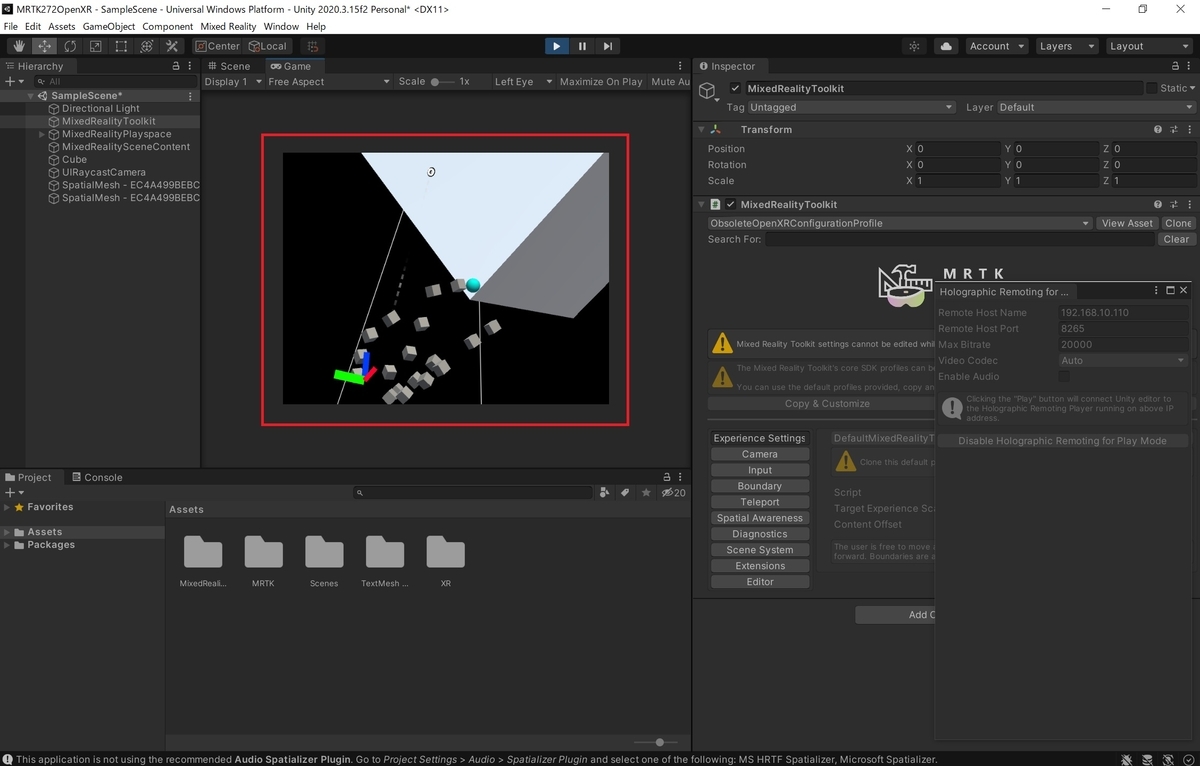Search project by type icon
The height and width of the screenshot is (766, 1200).
click(x=604, y=492)
